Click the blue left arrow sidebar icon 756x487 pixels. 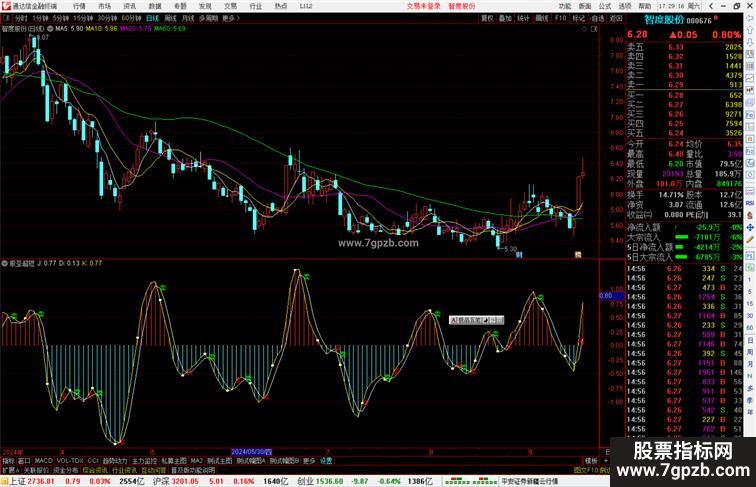click(x=750, y=18)
